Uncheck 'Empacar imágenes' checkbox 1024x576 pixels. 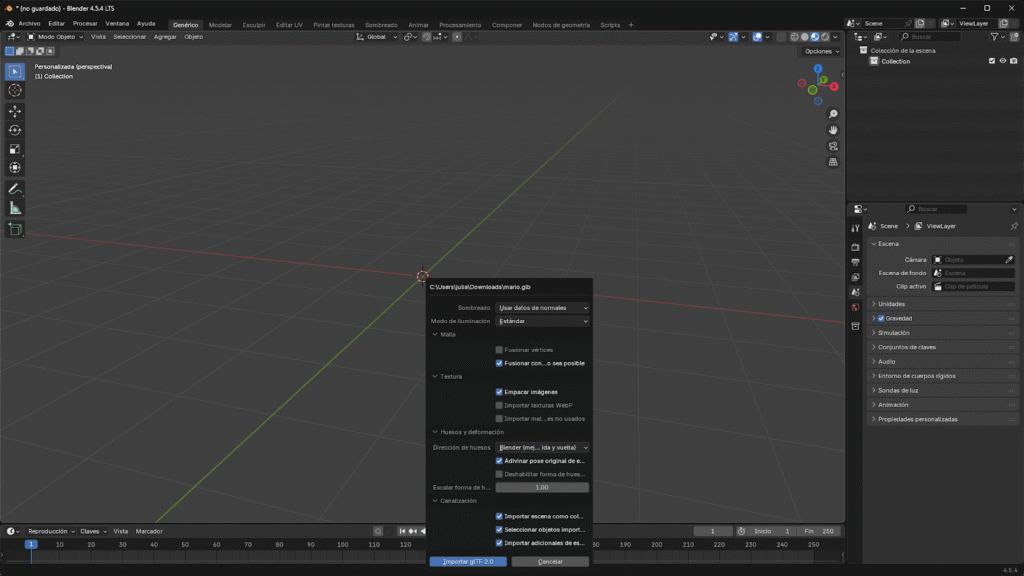click(499, 392)
